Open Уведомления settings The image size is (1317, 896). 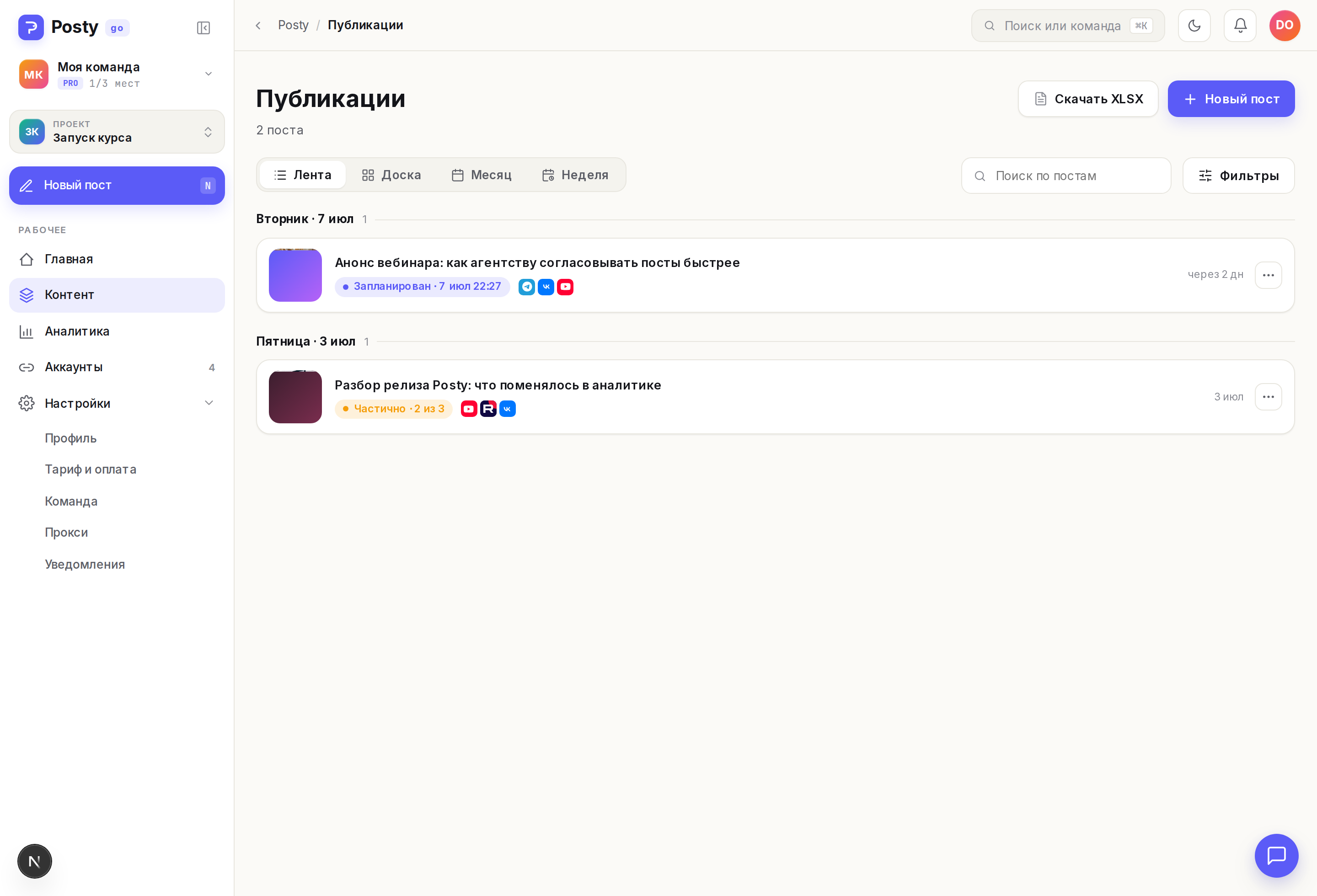pyautogui.click(x=85, y=564)
